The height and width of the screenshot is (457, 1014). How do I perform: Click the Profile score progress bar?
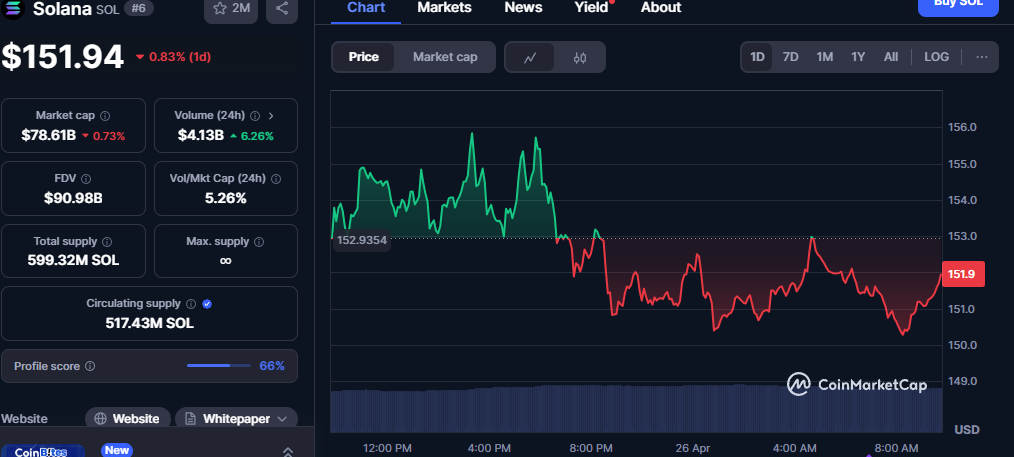pyautogui.click(x=219, y=366)
